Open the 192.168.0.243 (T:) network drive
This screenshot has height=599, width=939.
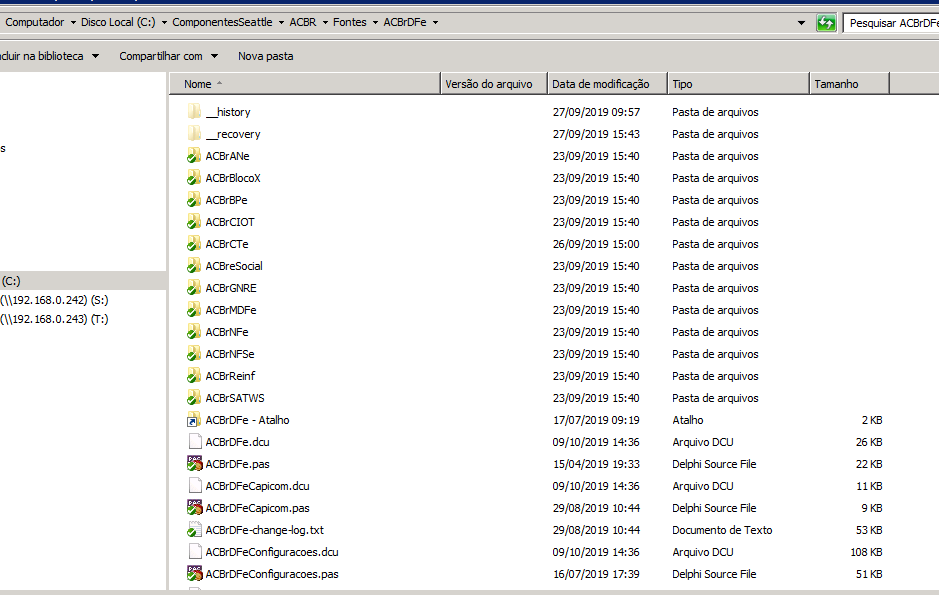[x=54, y=319]
